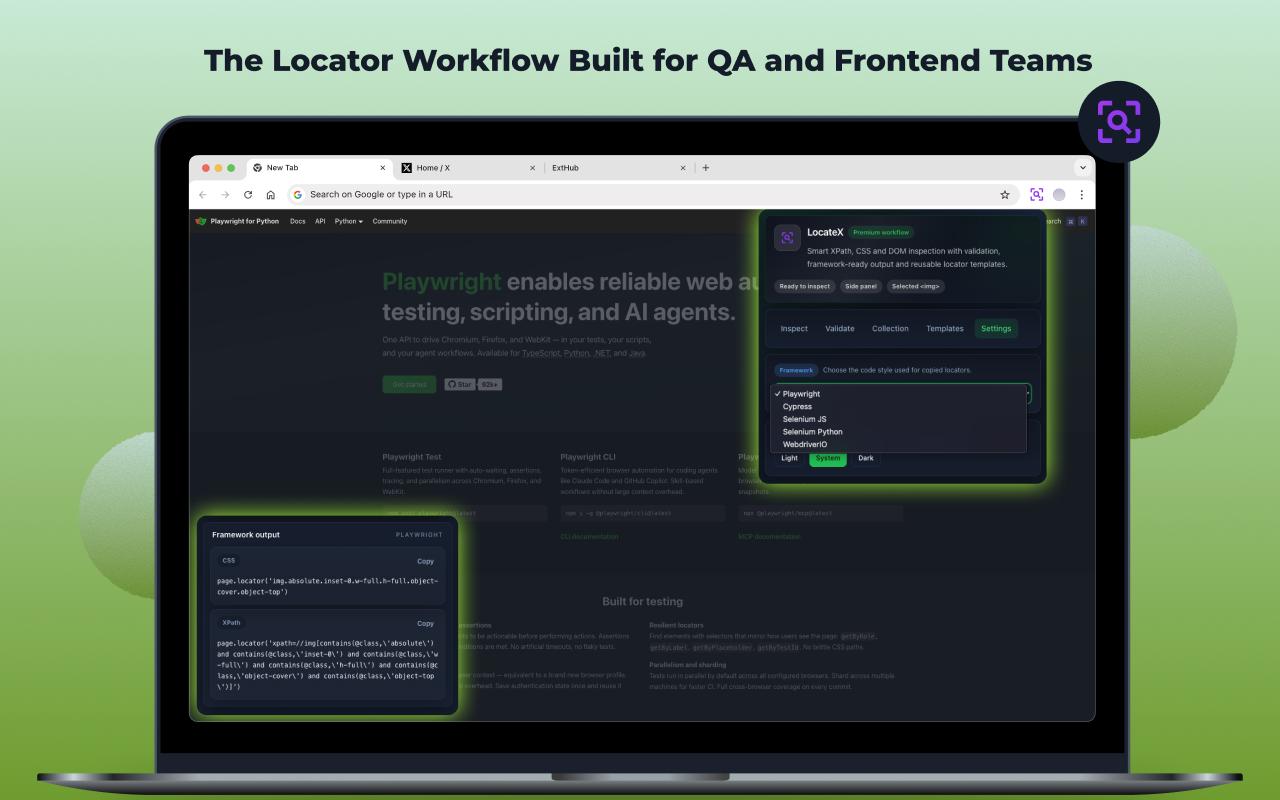This screenshot has width=1280, height=800.
Task: Click the Playwright logo in navbar
Action: pos(201,221)
